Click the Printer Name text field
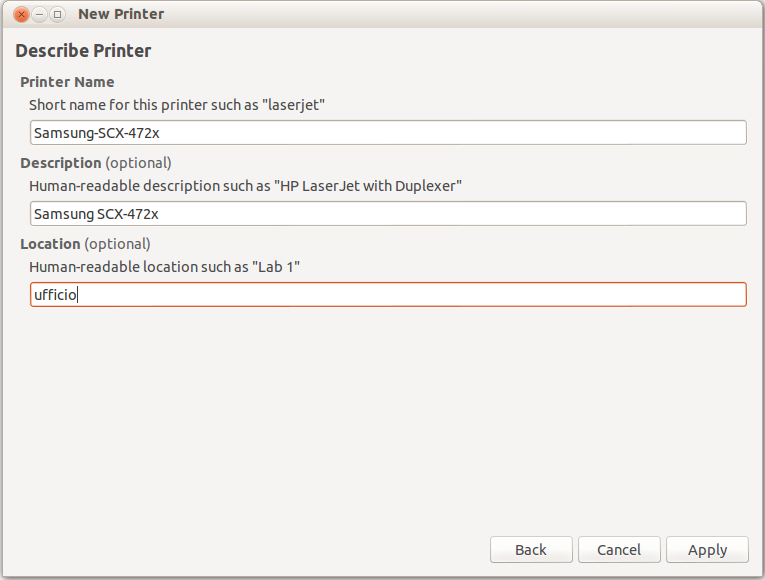The height and width of the screenshot is (580, 765). click(388, 133)
